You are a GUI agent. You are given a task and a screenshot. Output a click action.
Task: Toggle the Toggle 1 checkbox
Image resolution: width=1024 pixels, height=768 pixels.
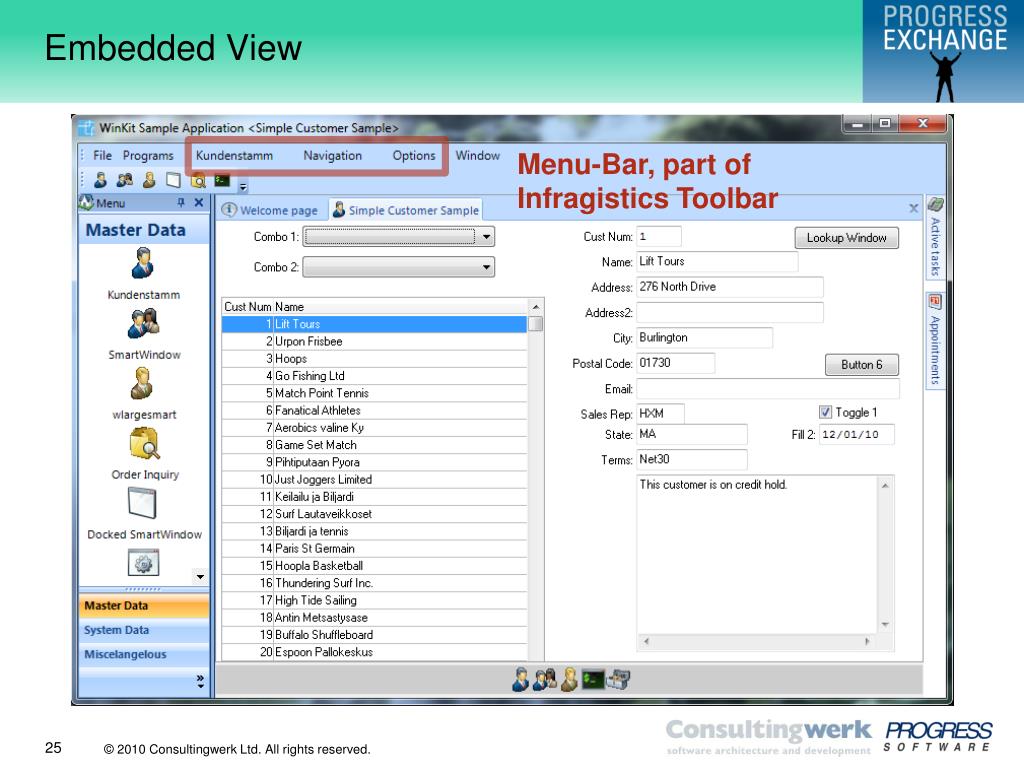(x=825, y=412)
